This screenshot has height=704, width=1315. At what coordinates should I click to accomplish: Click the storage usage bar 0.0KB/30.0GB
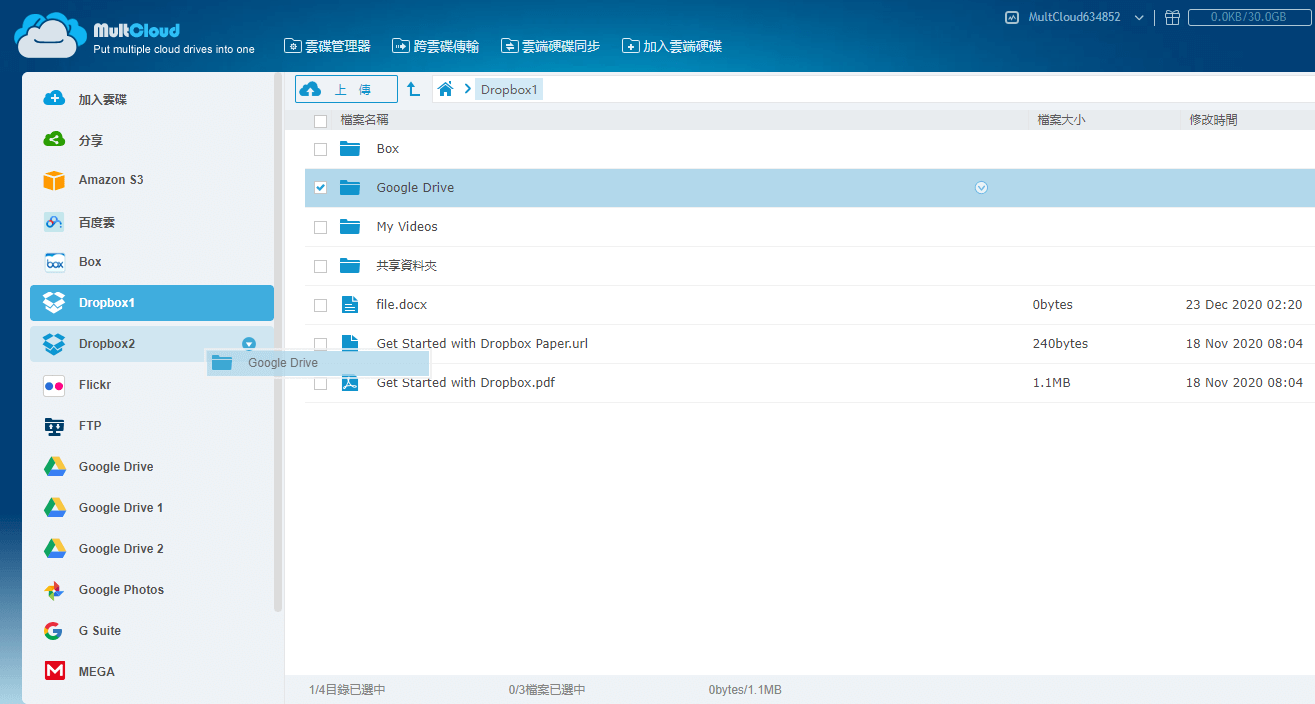[1248, 17]
